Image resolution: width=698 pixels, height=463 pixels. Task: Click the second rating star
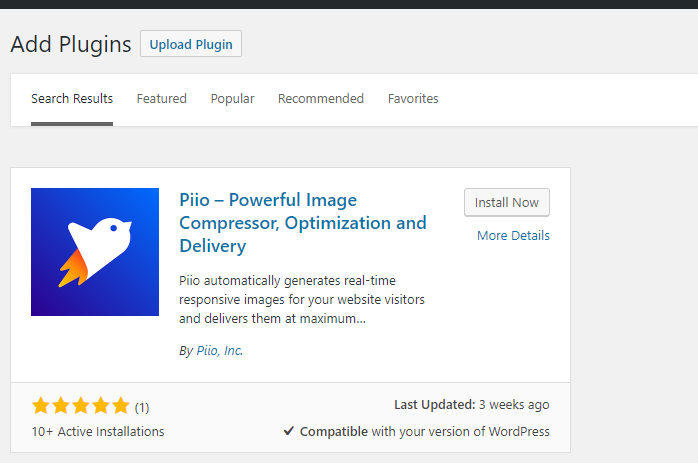click(x=61, y=406)
